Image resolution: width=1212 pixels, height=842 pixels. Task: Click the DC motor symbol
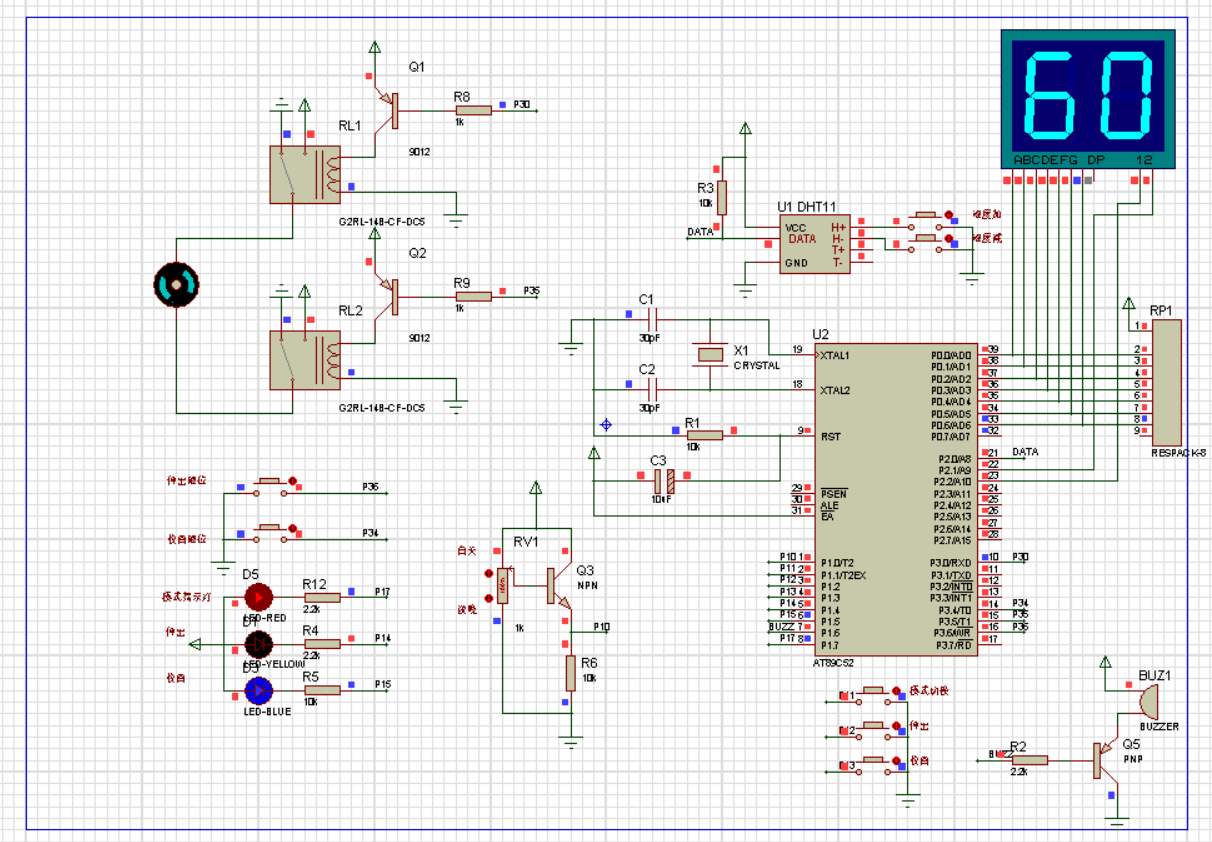click(x=175, y=285)
